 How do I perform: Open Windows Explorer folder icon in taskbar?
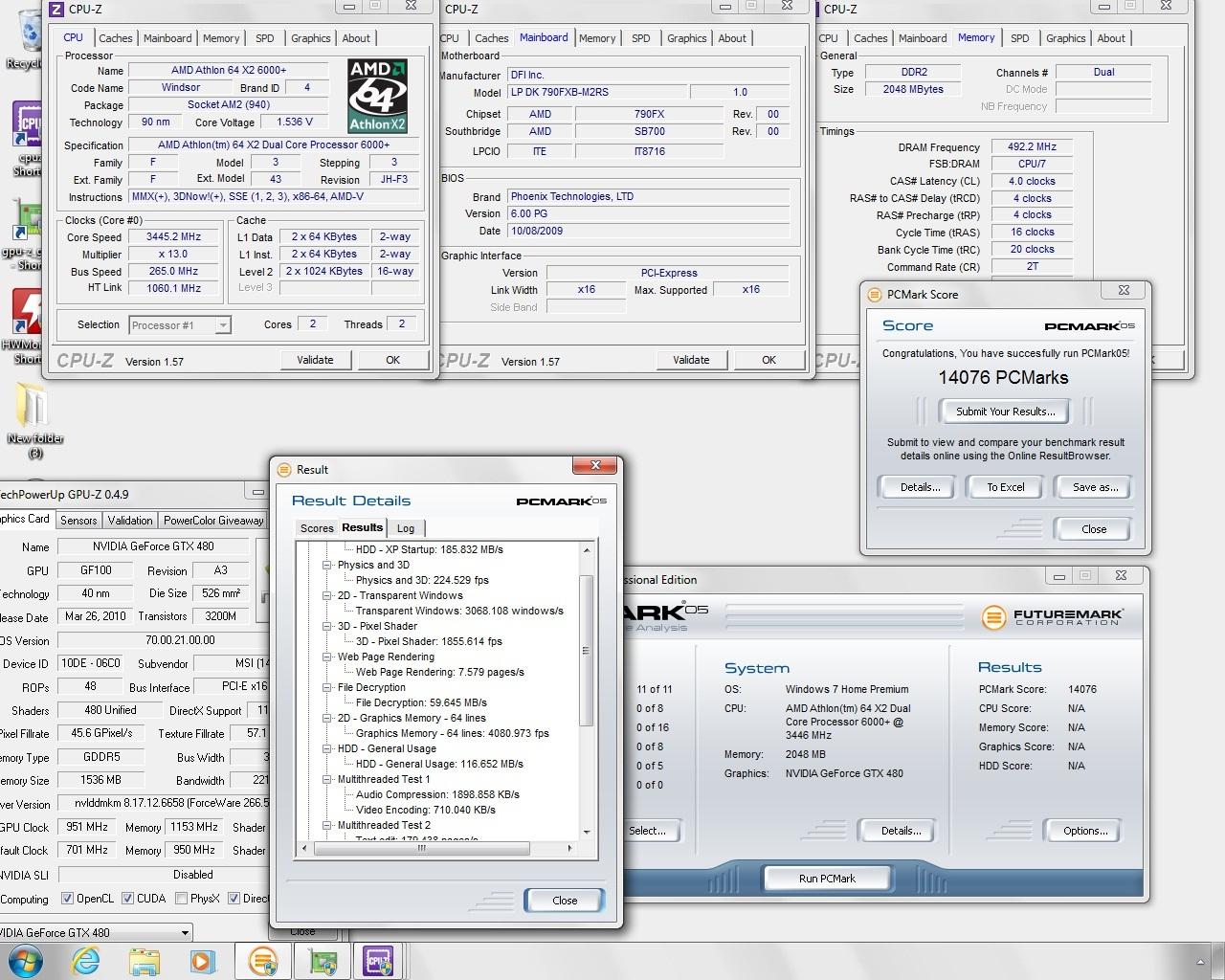pyautogui.click(x=145, y=960)
